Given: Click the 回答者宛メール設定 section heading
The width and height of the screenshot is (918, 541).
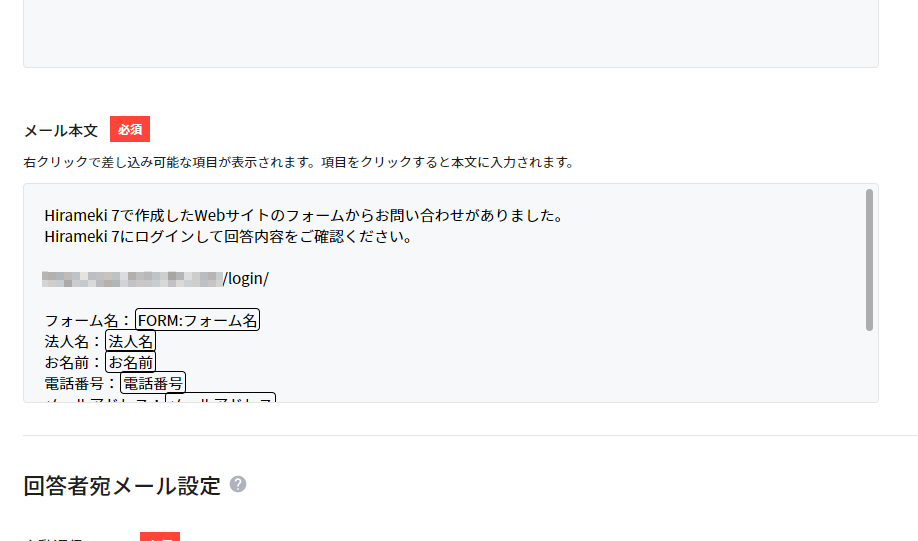Looking at the screenshot, I should [122, 485].
